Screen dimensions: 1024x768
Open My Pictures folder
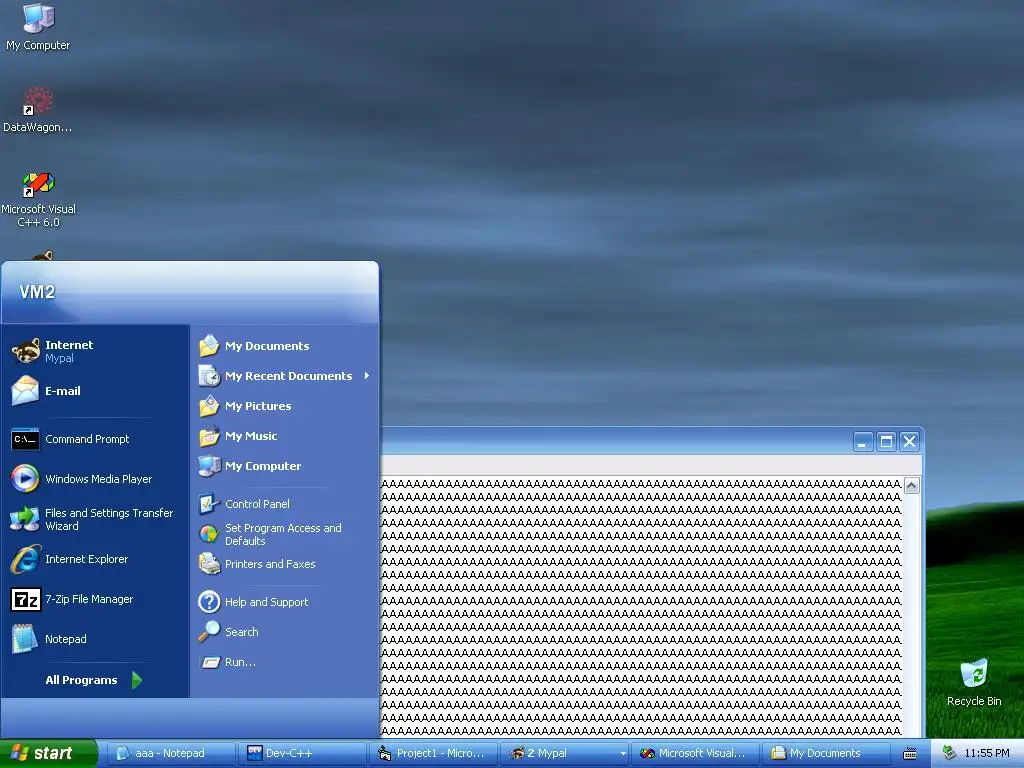[285, 406]
